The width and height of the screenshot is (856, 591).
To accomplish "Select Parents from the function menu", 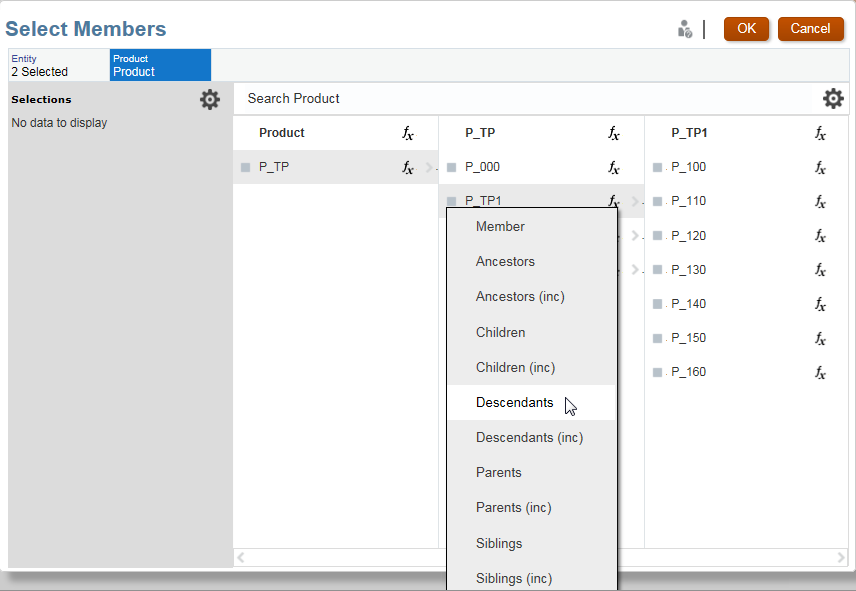I will click(x=531, y=472).
